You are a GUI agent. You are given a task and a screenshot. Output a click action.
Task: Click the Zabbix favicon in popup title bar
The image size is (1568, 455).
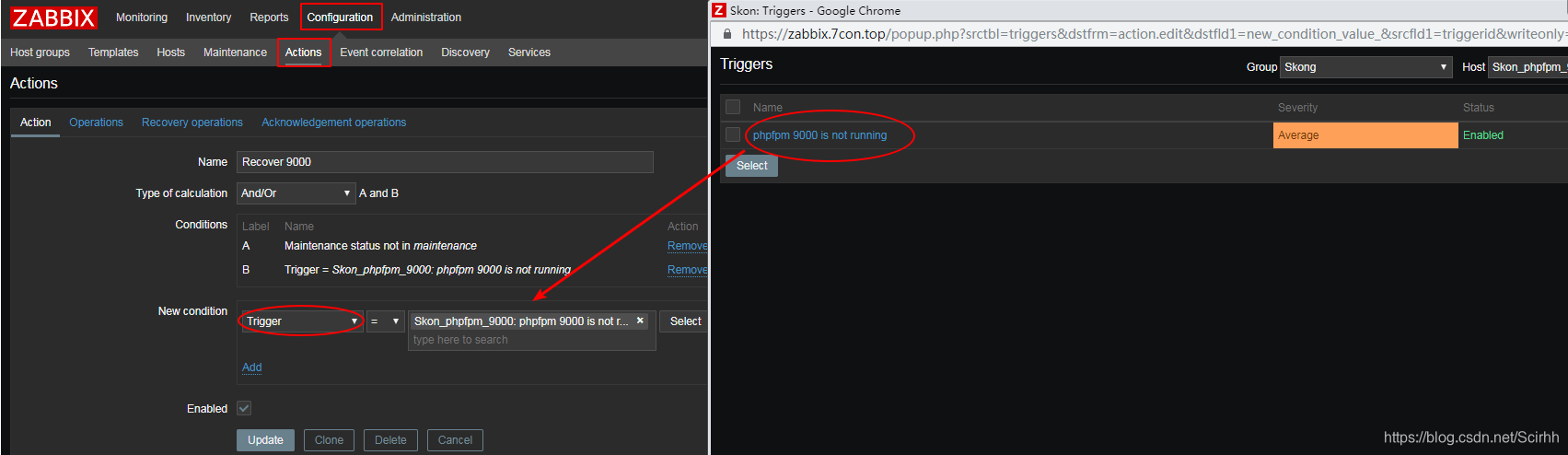[719, 11]
